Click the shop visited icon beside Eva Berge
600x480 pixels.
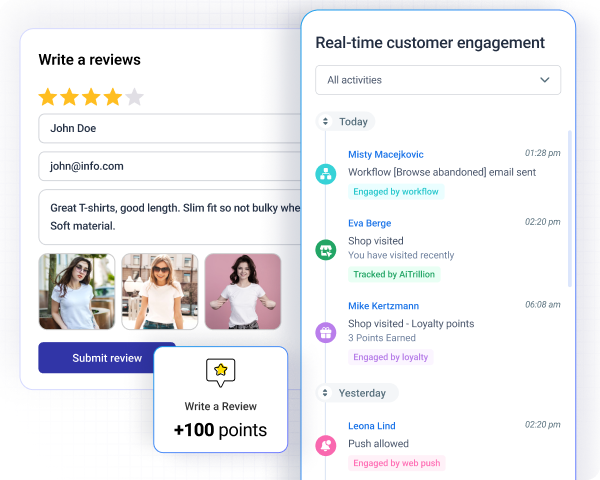coord(326,250)
